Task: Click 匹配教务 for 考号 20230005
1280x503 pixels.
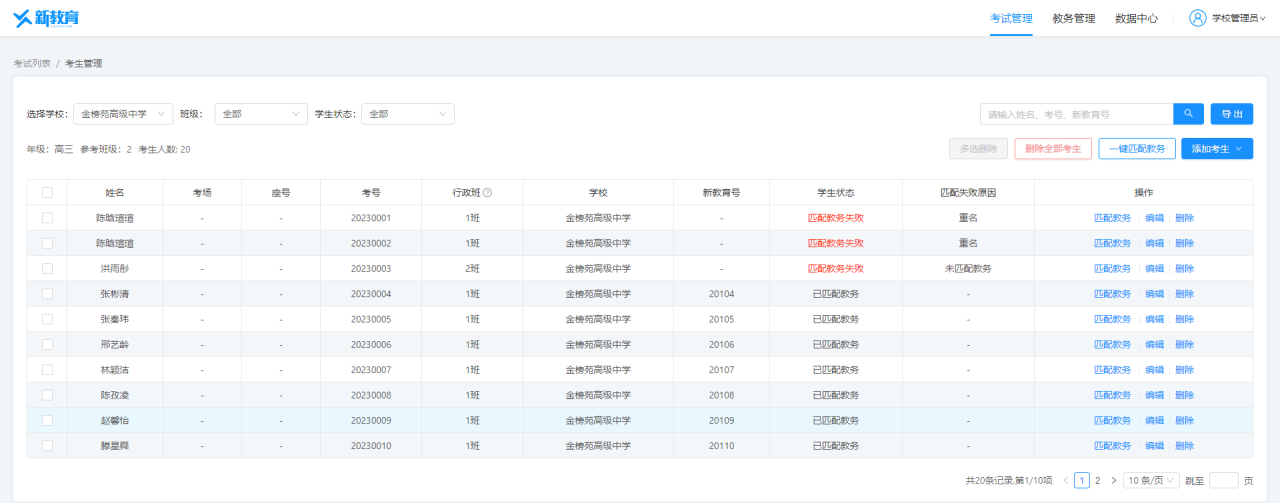Action: pos(1112,319)
